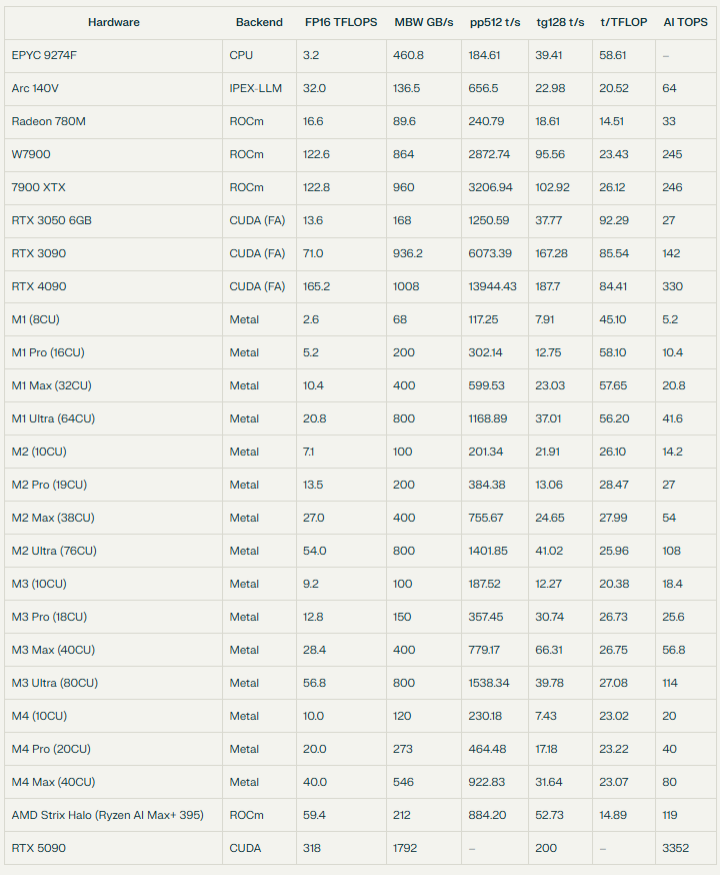Click the Hardware column header
The width and height of the screenshot is (720, 875).
pyautogui.click(x=113, y=22)
